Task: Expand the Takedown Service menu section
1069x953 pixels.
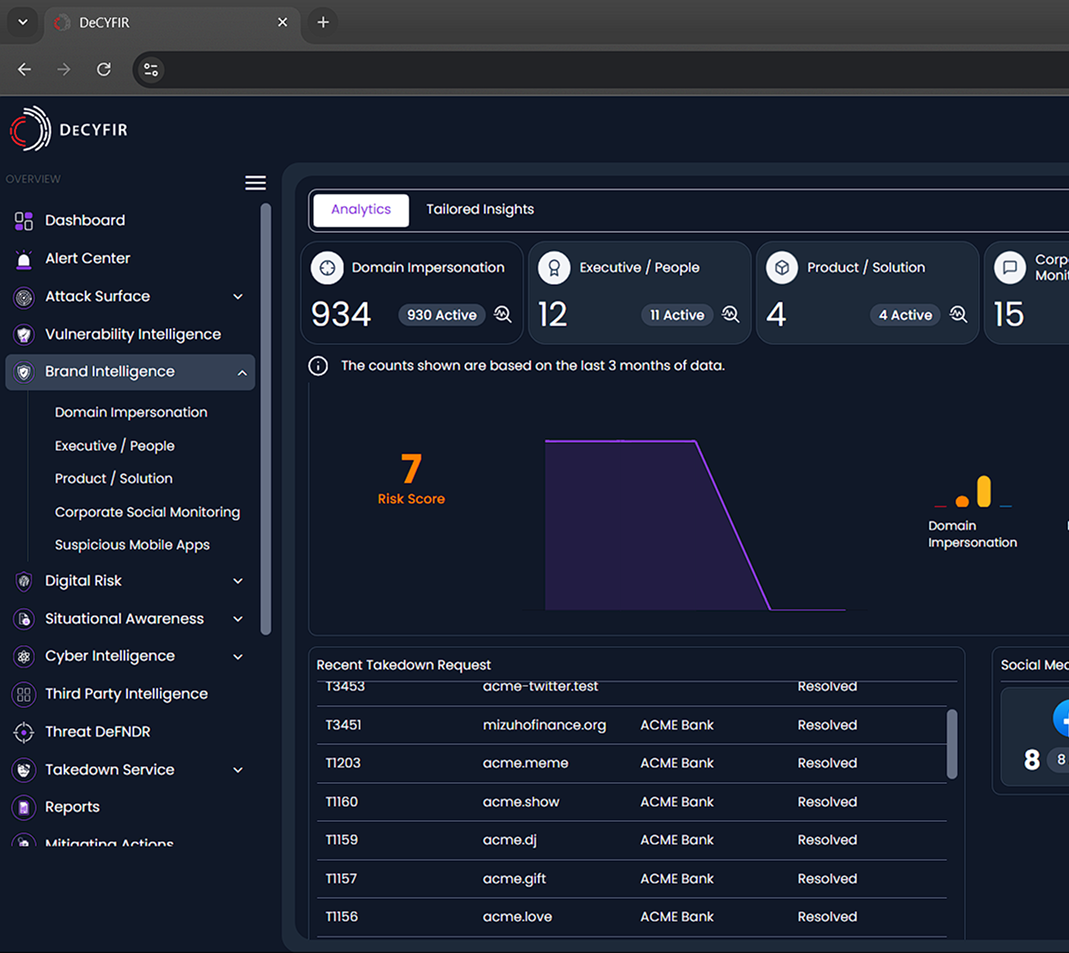Action: tap(238, 770)
